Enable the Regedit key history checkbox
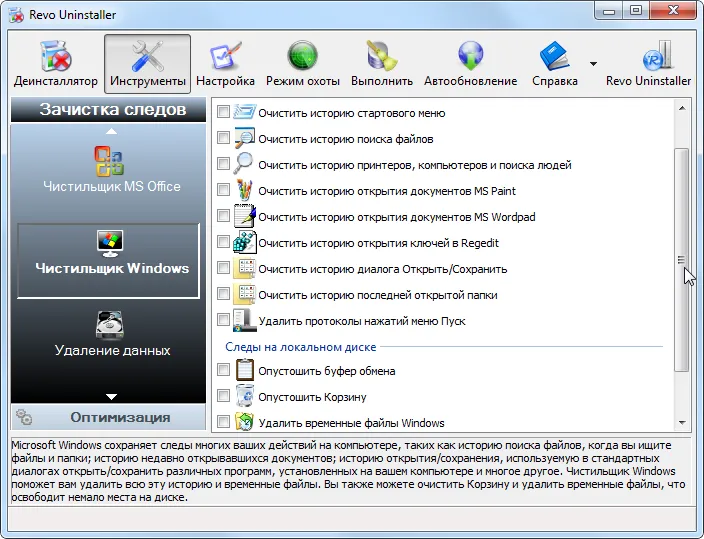The width and height of the screenshot is (704, 539). [223, 242]
